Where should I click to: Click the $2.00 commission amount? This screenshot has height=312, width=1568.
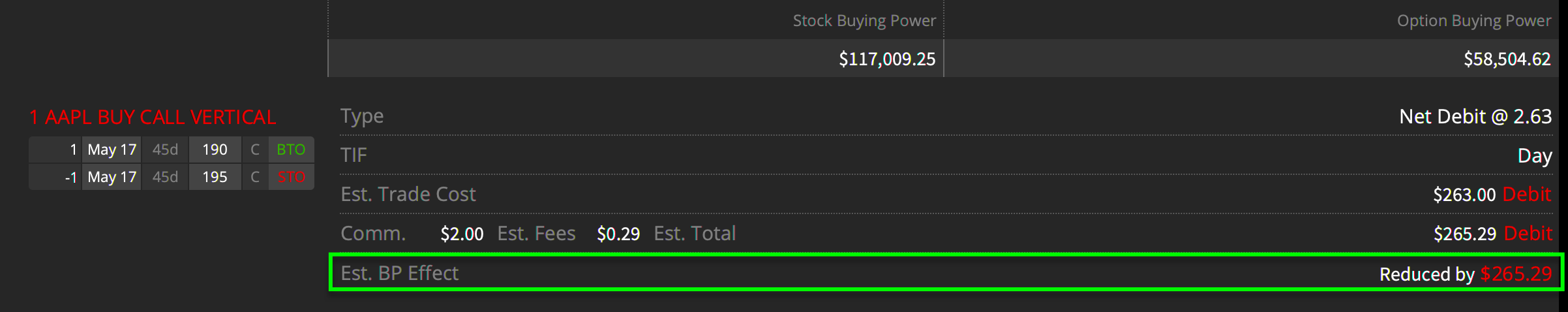point(462,234)
